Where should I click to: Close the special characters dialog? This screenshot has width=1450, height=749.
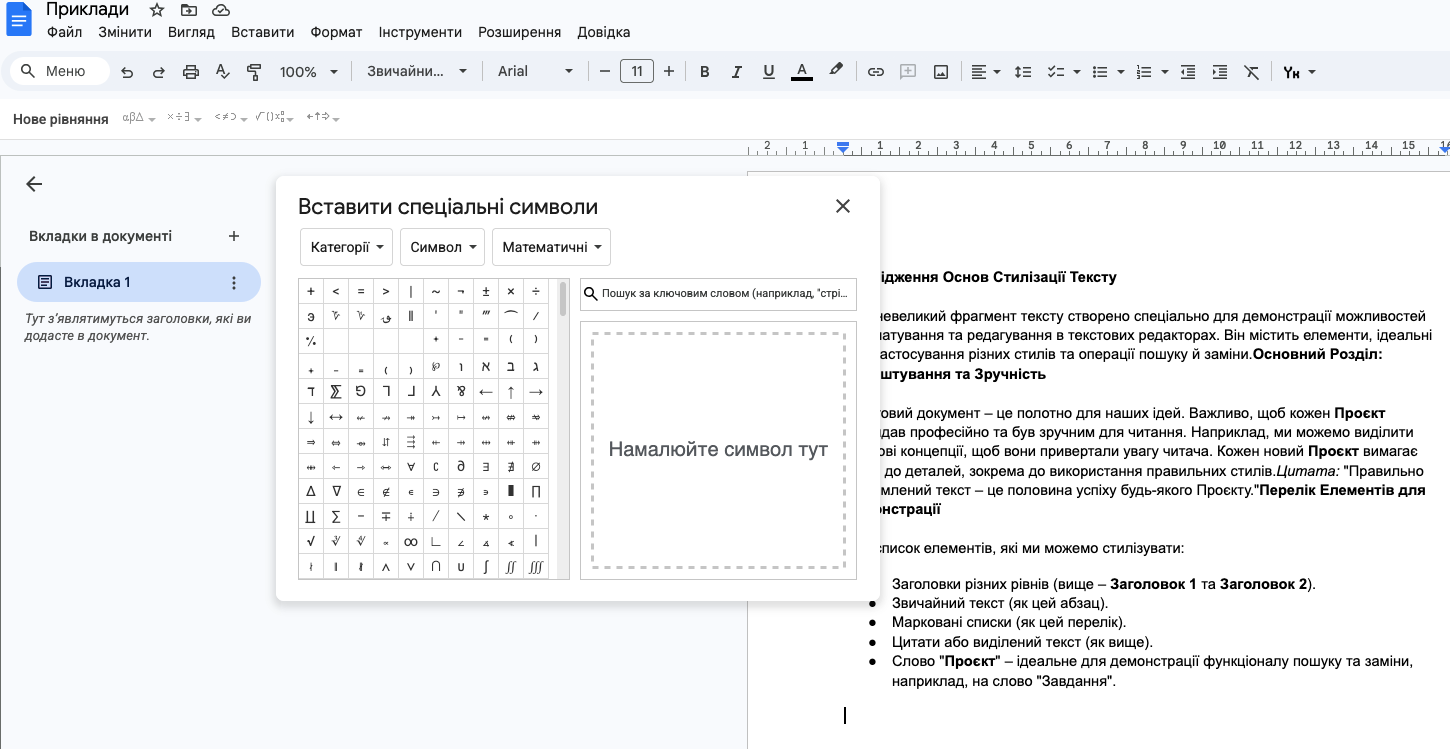pyautogui.click(x=843, y=206)
